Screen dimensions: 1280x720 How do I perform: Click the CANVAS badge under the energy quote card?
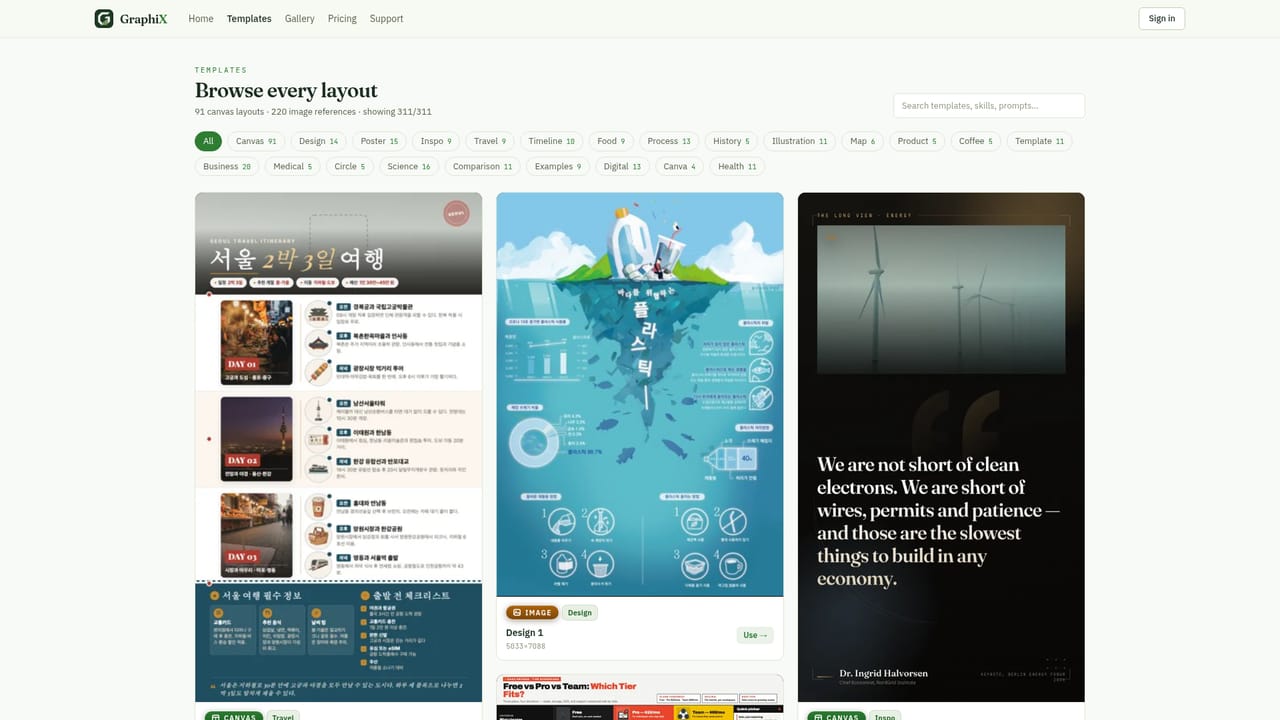[x=838, y=716]
